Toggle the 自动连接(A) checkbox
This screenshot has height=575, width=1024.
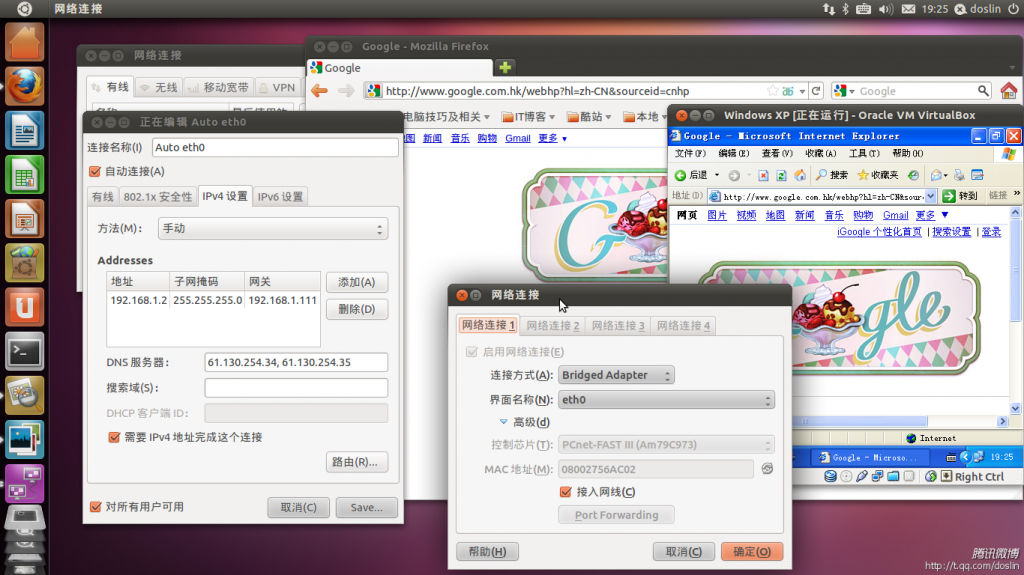[95, 171]
